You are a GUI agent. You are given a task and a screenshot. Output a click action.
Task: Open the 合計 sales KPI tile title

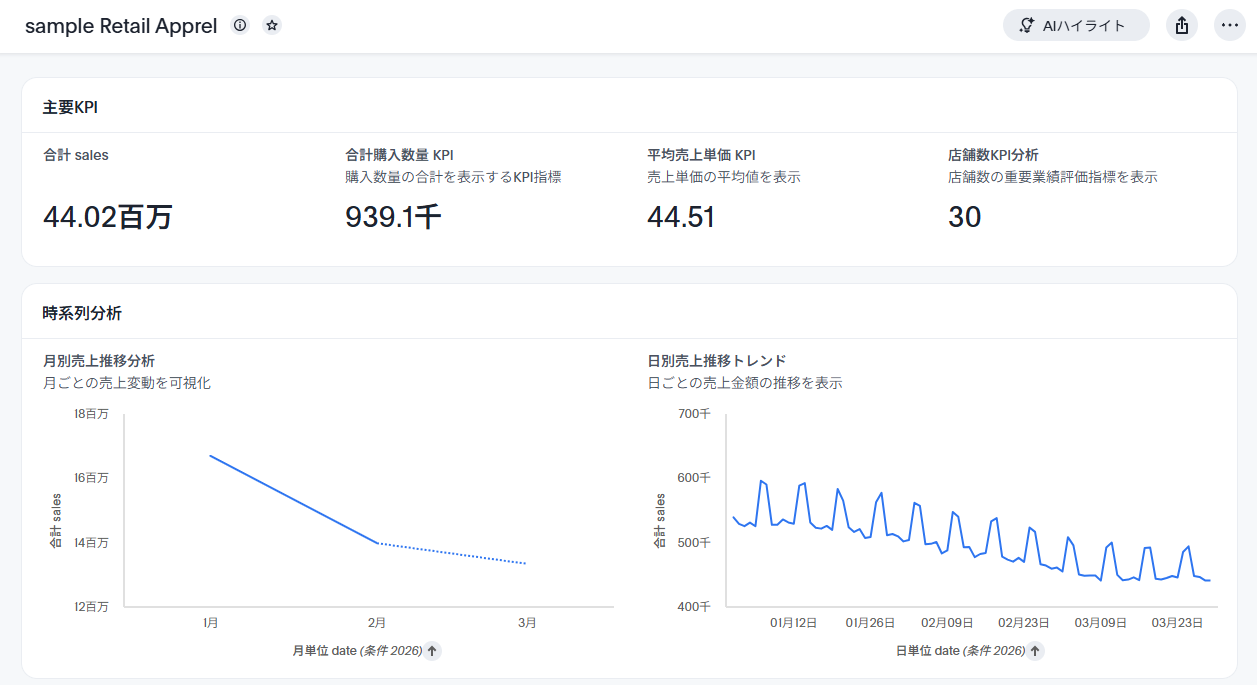(76, 155)
